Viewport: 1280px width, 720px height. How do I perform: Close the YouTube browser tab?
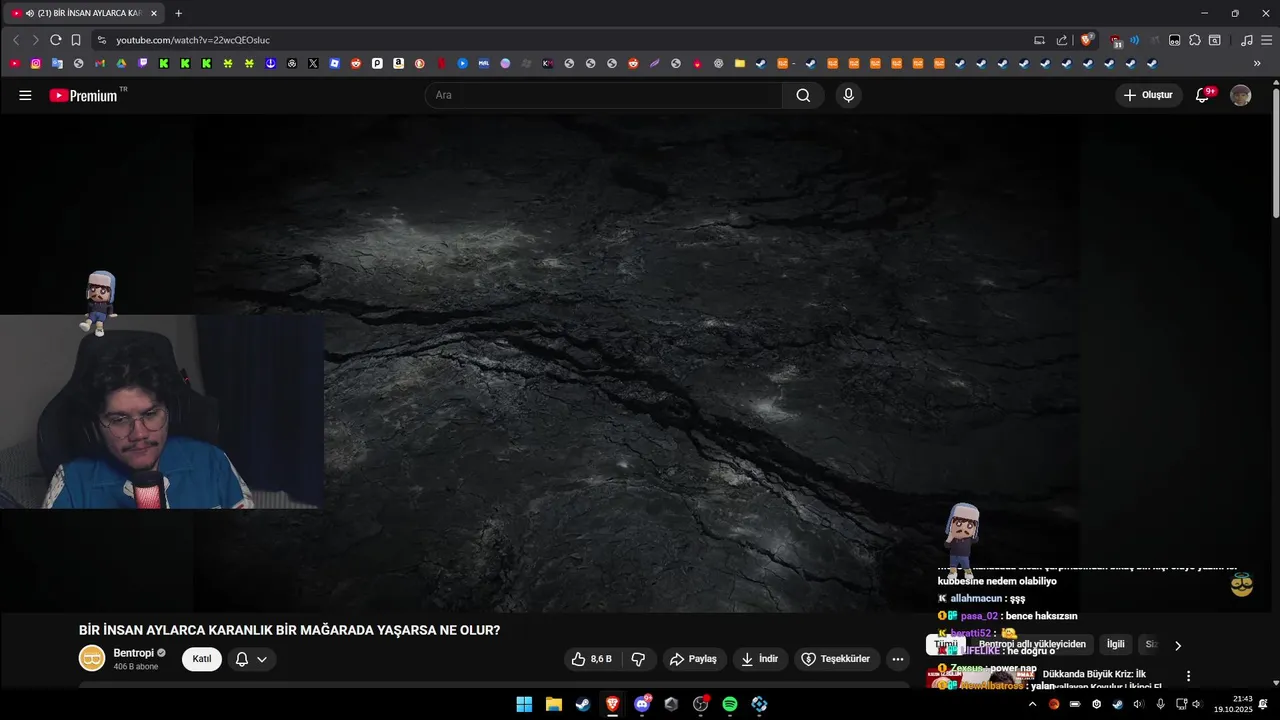point(154,13)
